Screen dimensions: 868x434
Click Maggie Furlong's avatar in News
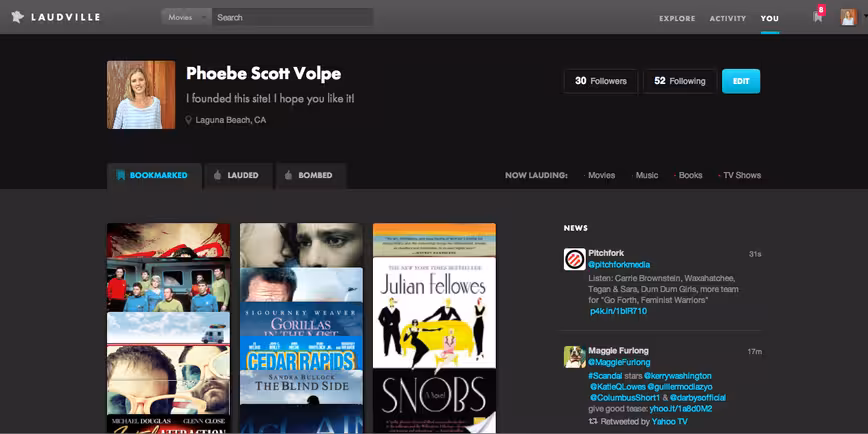tap(575, 356)
